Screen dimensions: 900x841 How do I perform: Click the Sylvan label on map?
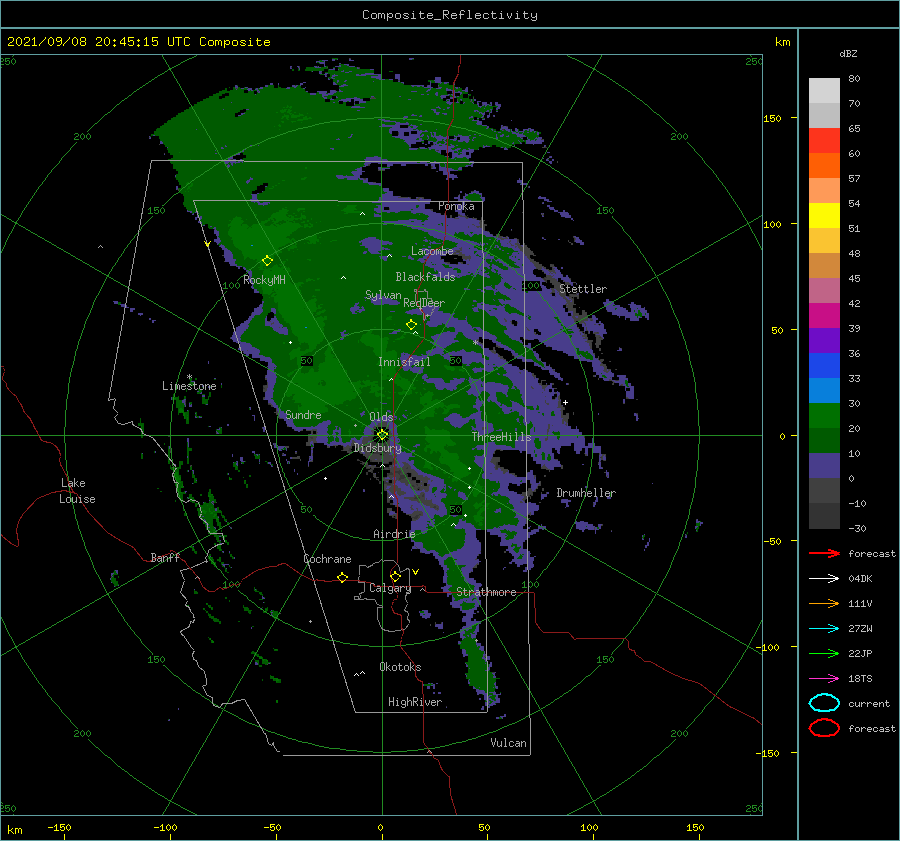coord(383,295)
